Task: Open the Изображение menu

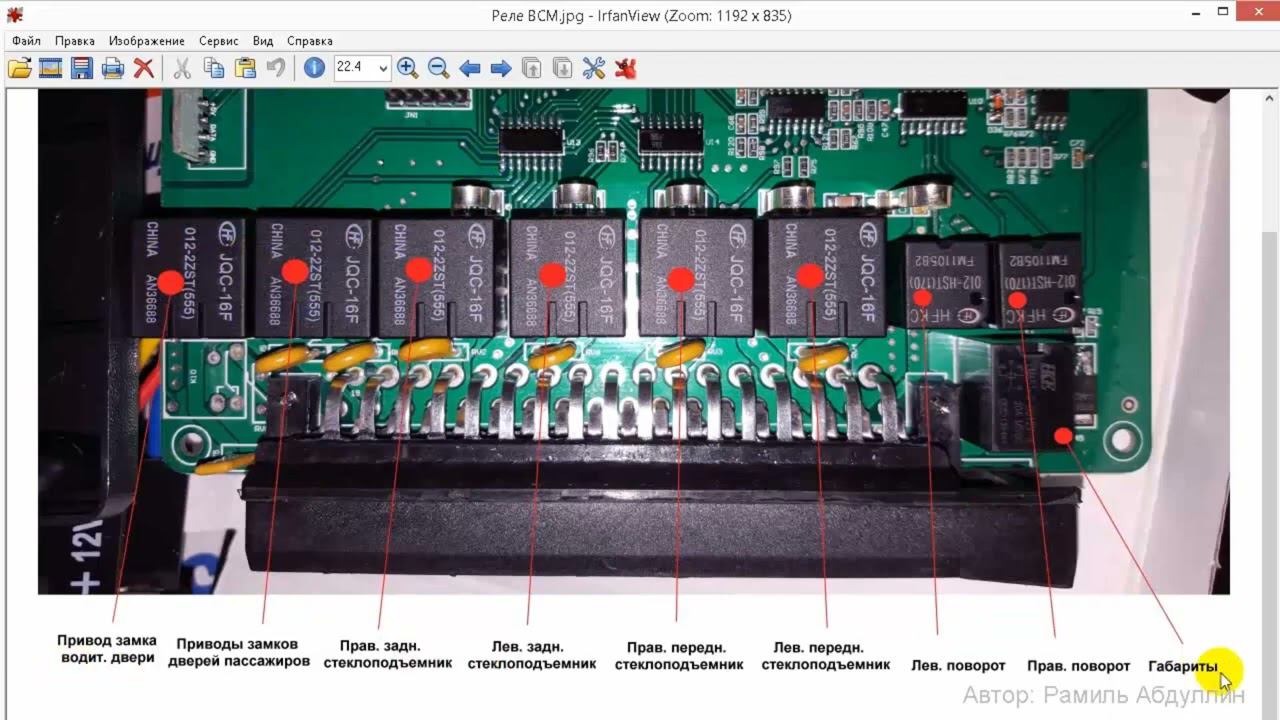Action: (147, 41)
